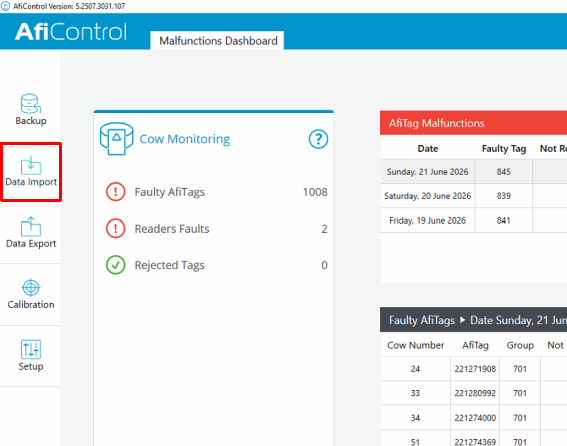The height and width of the screenshot is (446, 567).
Task: Click group 701 in cow 24 row
Action: pos(520,369)
